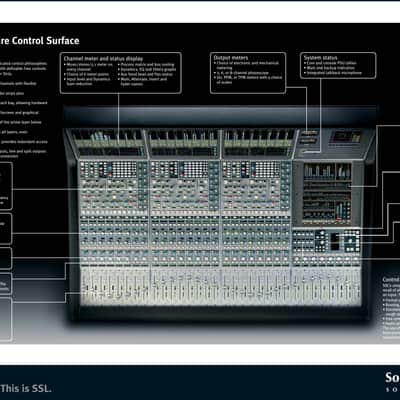Click the left bay fader strip section
Viewport: 400px width, 400px height.
click(x=115, y=285)
